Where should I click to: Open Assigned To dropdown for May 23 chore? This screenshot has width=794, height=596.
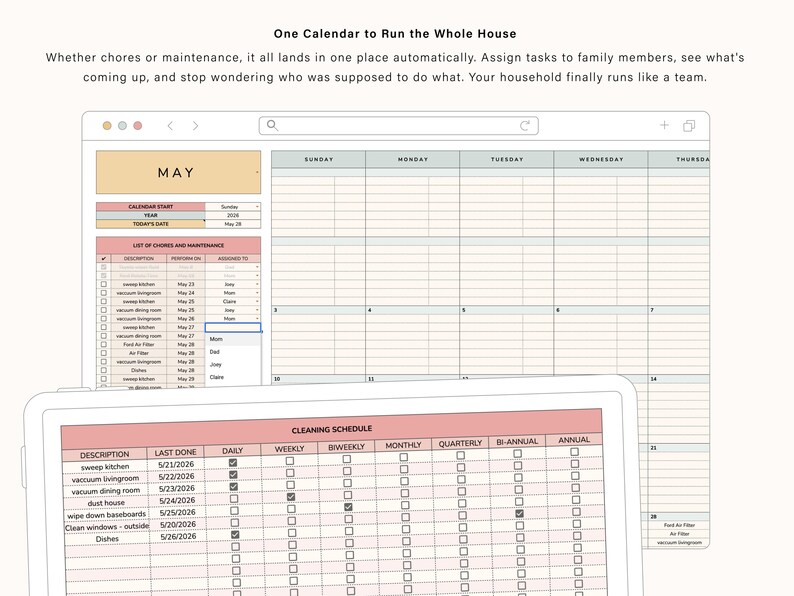[x=257, y=284]
